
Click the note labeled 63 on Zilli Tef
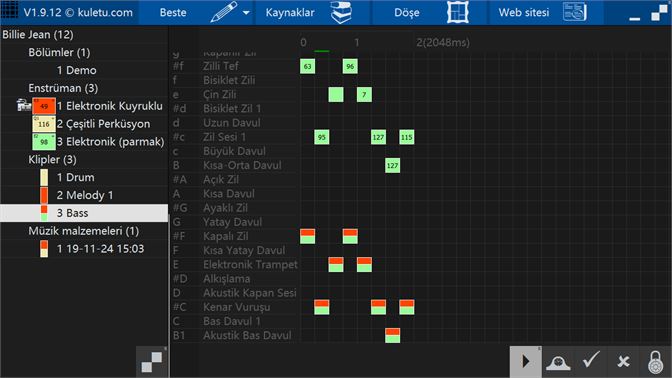[307, 66]
